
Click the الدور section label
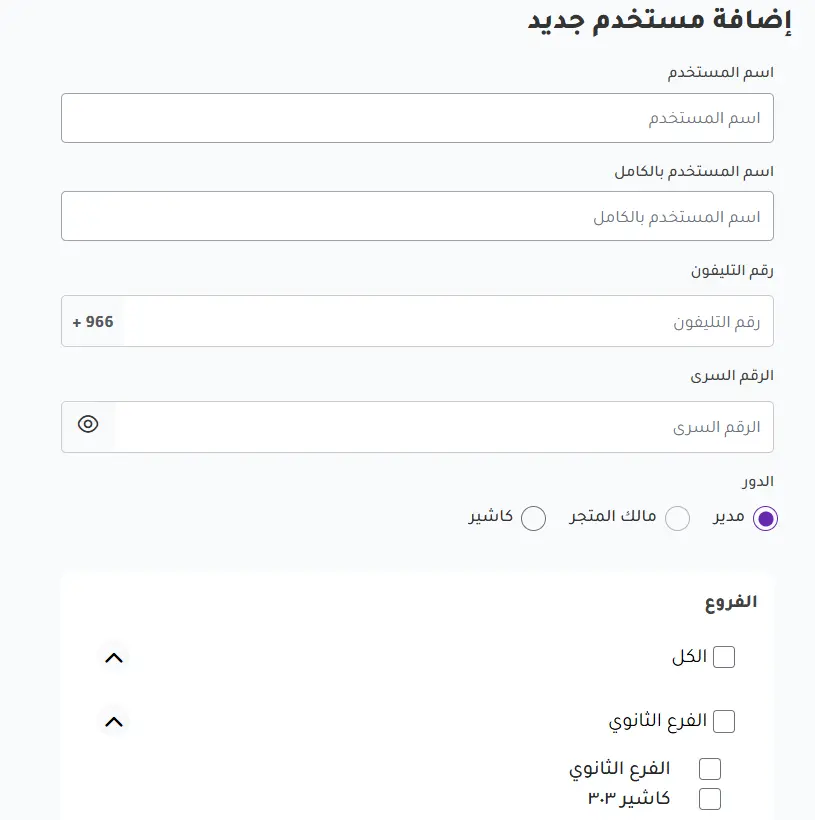[x=760, y=481]
